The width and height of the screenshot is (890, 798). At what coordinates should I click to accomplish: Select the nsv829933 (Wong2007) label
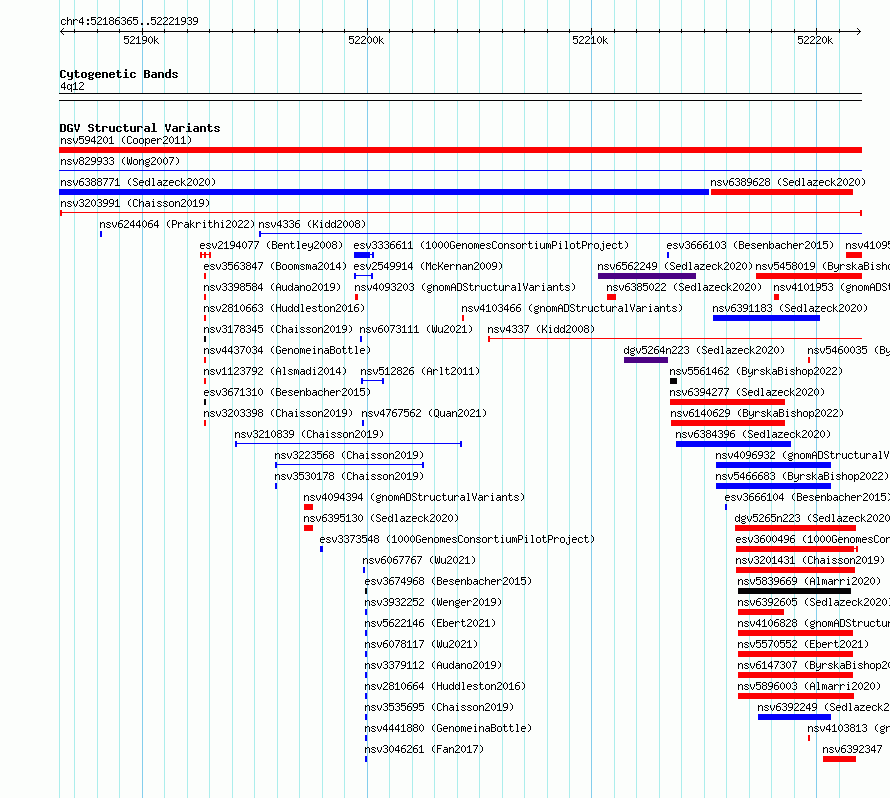[120, 161]
